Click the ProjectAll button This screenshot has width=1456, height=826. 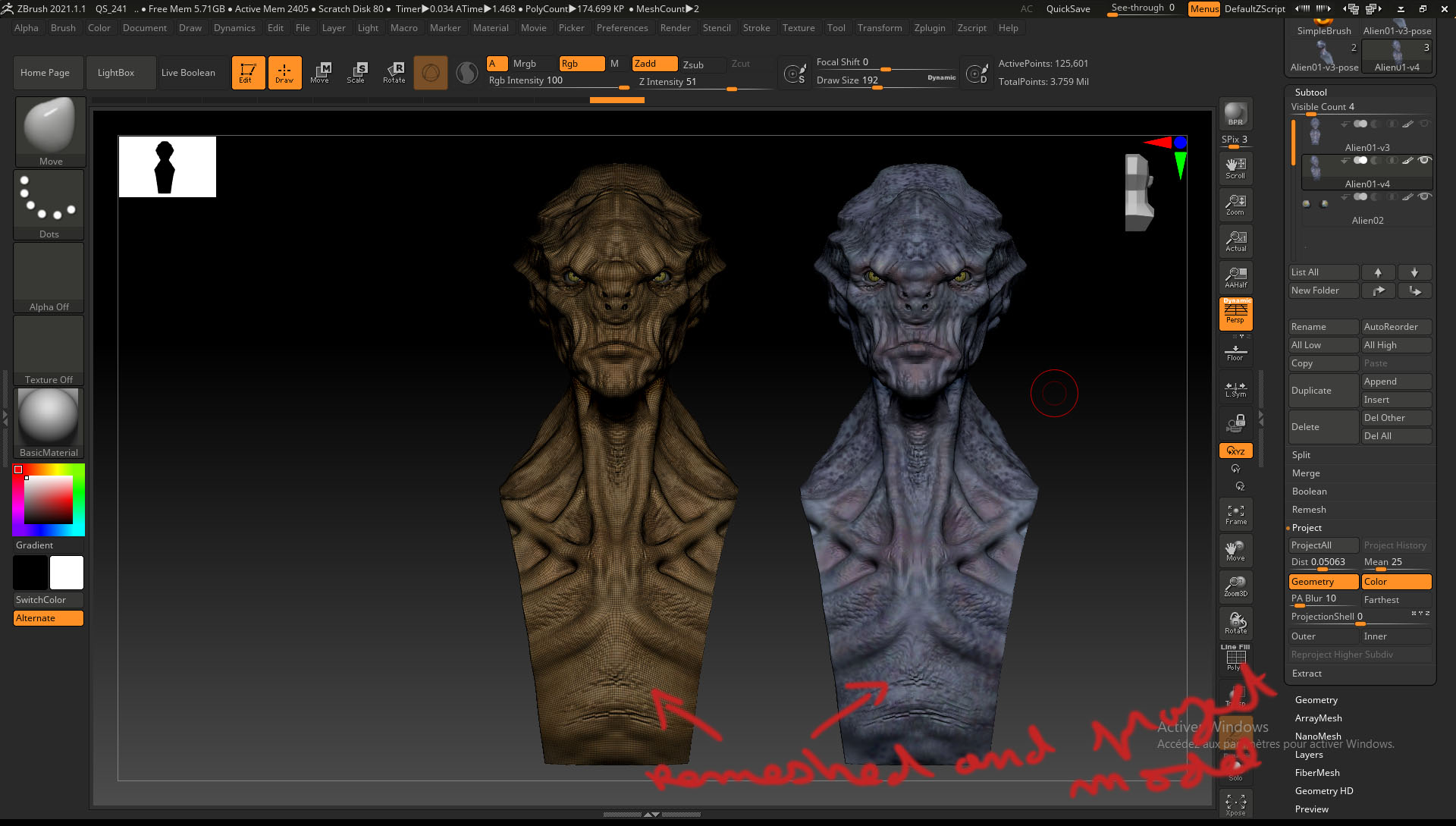click(1322, 545)
